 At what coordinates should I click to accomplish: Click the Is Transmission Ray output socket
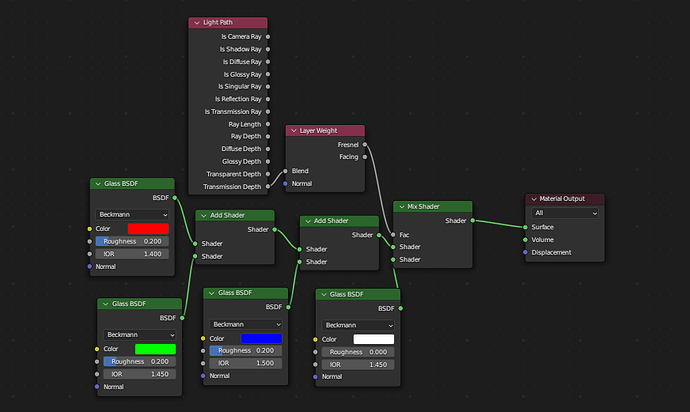click(x=268, y=112)
